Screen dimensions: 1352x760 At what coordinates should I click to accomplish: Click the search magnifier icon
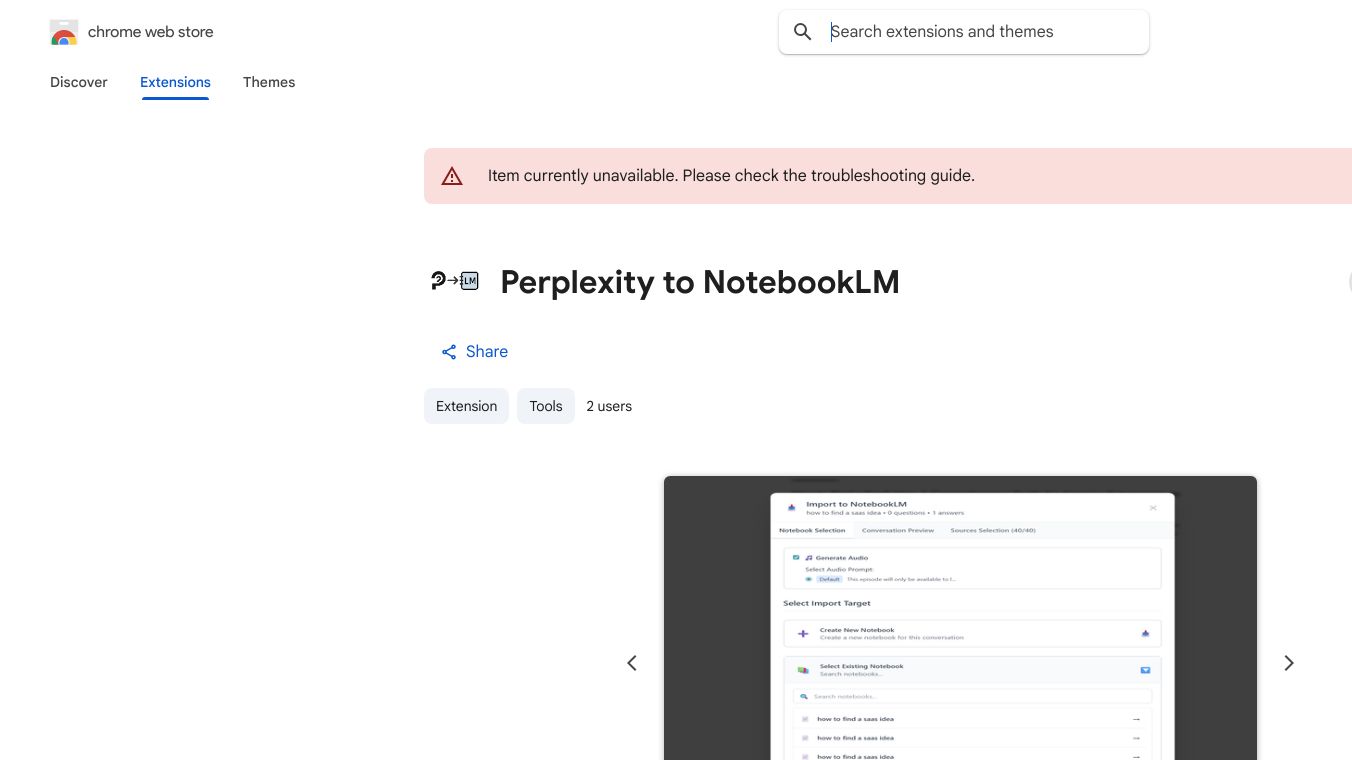[x=802, y=32]
